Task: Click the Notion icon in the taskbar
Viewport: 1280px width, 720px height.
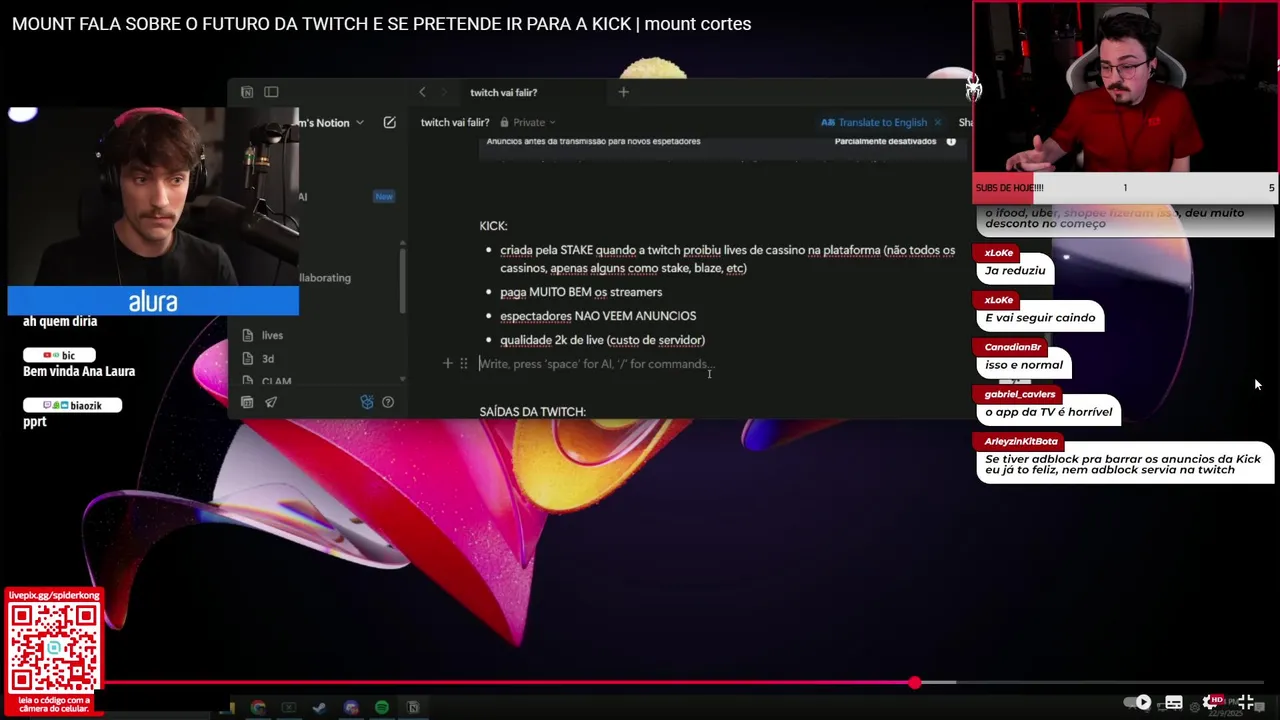Action: point(412,708)
